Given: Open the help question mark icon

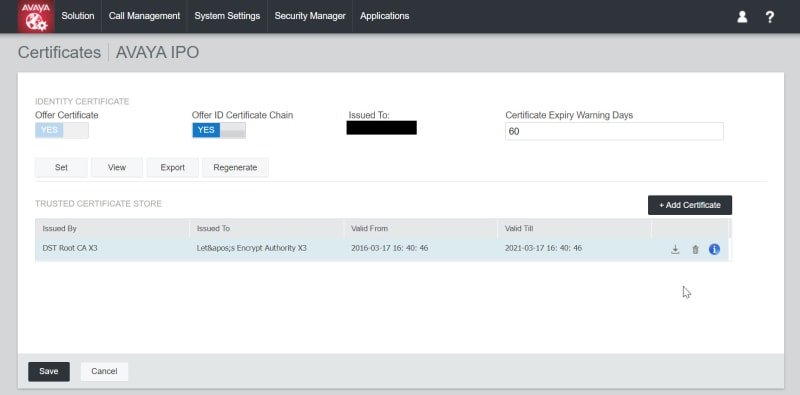Looking at the screenshot, I should 770,17.
